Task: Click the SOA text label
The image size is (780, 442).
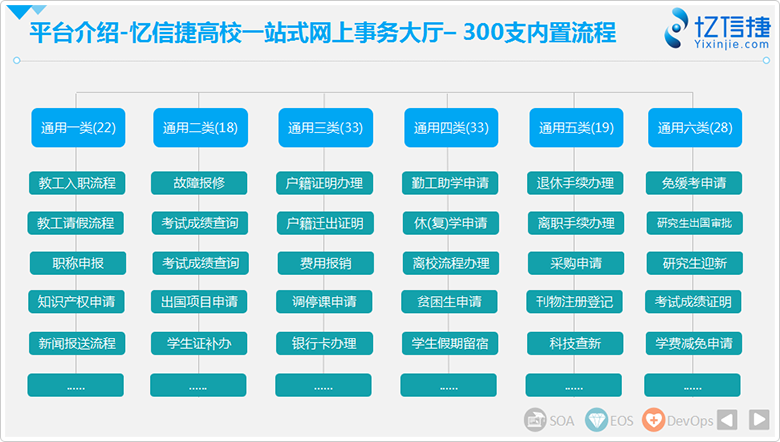Action: (562, 421)
